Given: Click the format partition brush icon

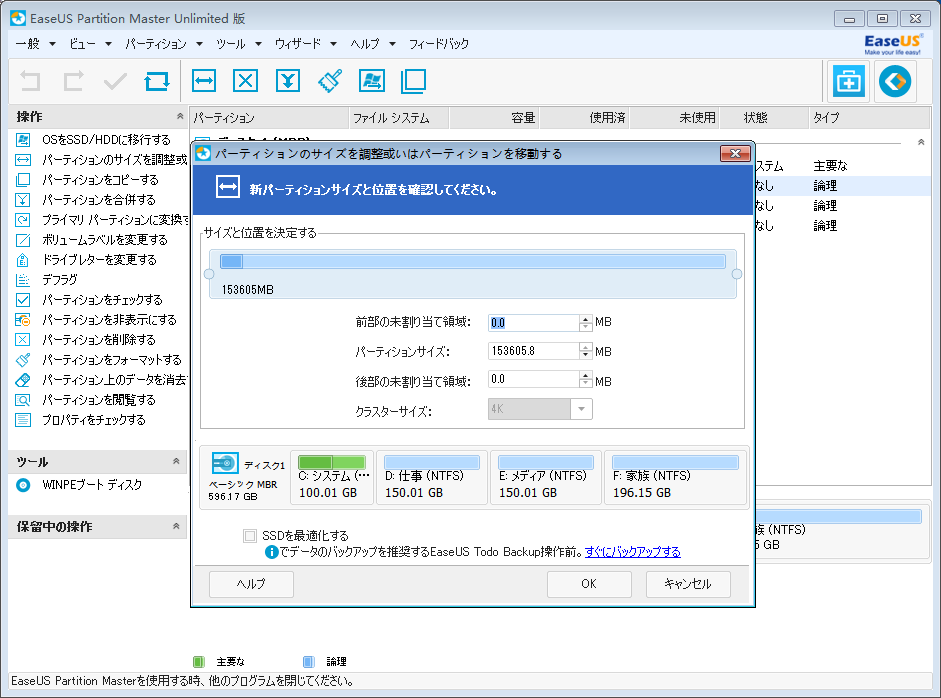Looking at the screenshot, I should click(329, 81).
